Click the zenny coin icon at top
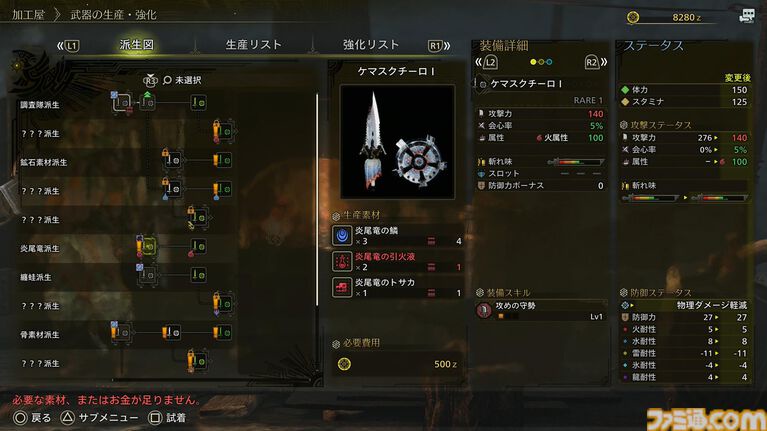This screenshot has width=767, height=431. 633,17
